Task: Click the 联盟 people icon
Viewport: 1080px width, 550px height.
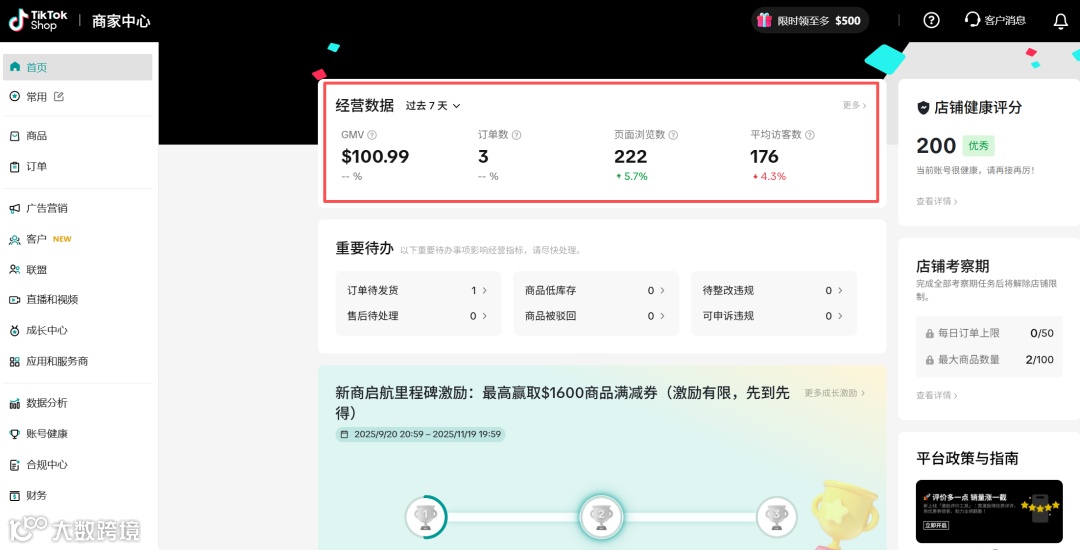Action: [14, 270]
